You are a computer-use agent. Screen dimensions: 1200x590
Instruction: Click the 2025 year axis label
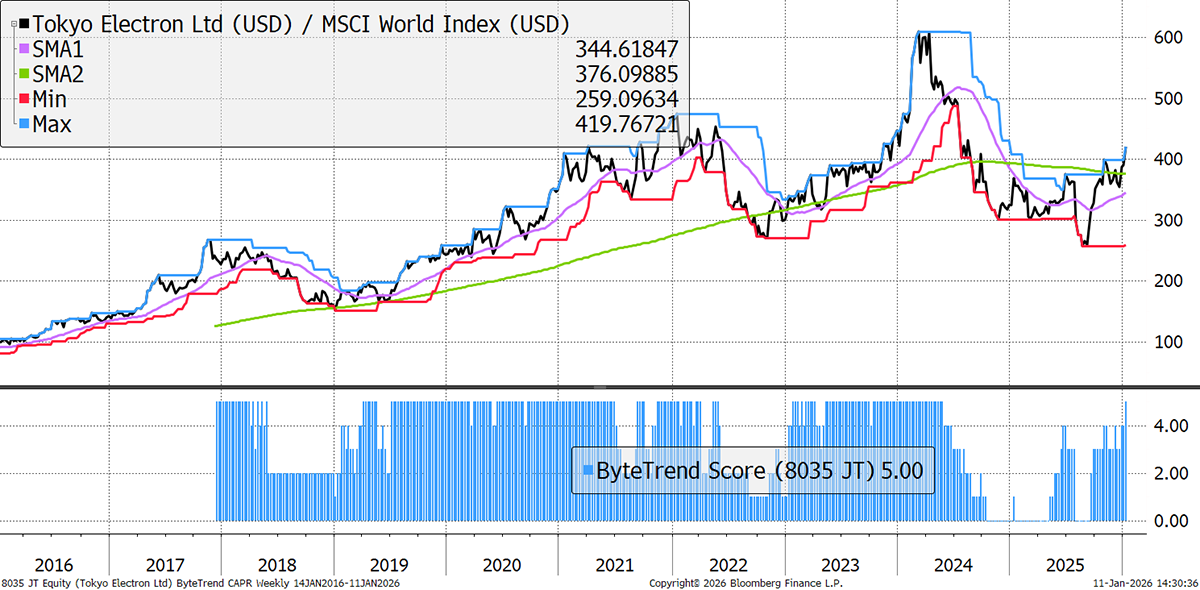pyautogui.click(x=1067, y=564)
